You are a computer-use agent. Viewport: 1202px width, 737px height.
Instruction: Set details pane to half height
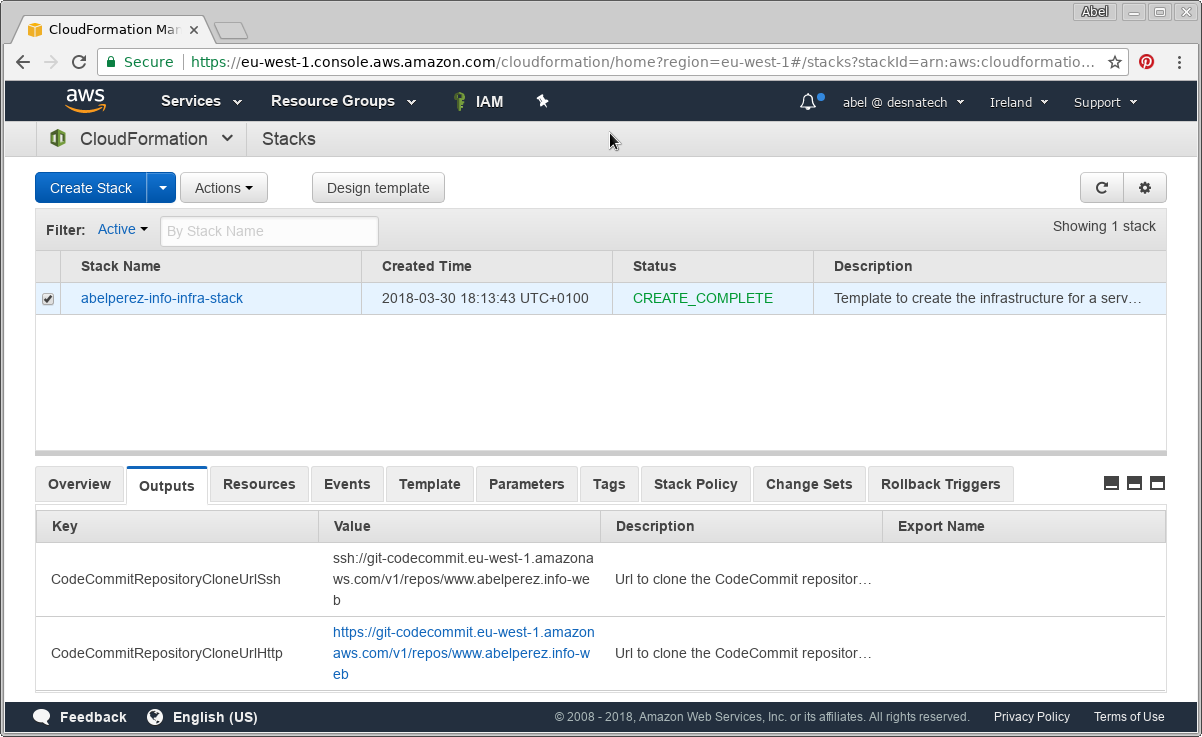pyautogui.click(x=1134, y=484)
